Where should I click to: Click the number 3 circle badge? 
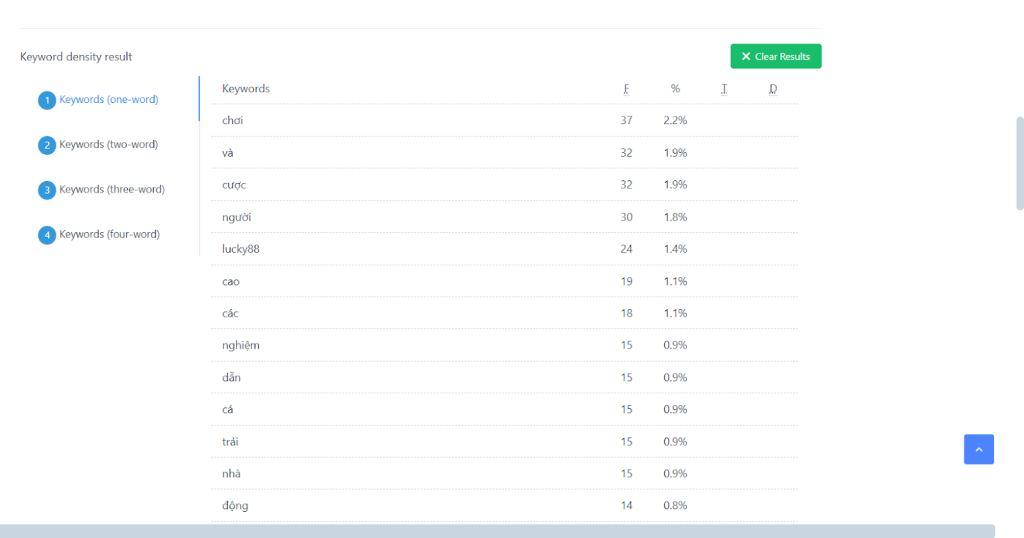coord(46,190)
